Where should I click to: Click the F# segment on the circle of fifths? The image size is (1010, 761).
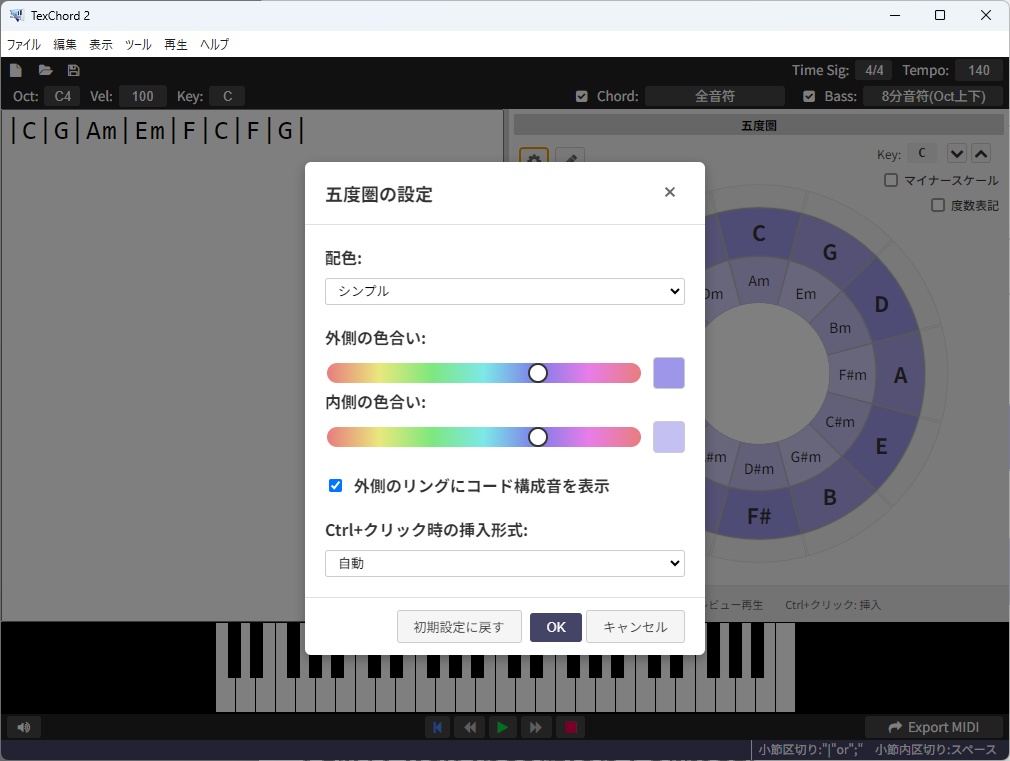(x=759, y=516)
